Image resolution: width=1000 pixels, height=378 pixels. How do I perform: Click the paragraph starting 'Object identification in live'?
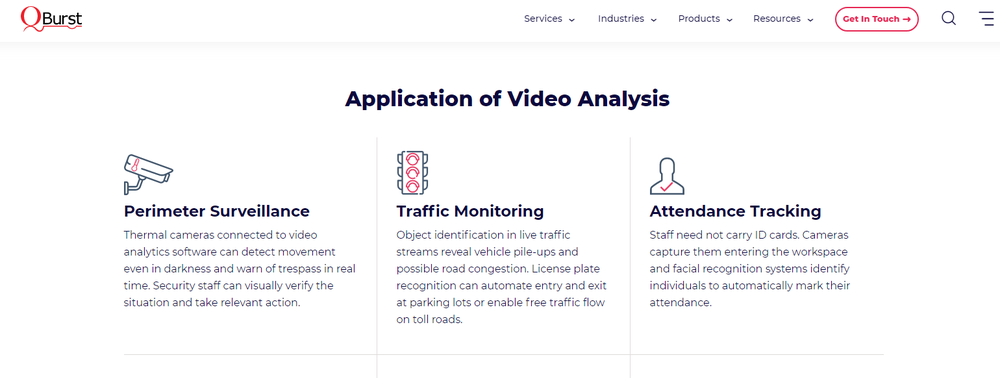click(x=501, y=277)
